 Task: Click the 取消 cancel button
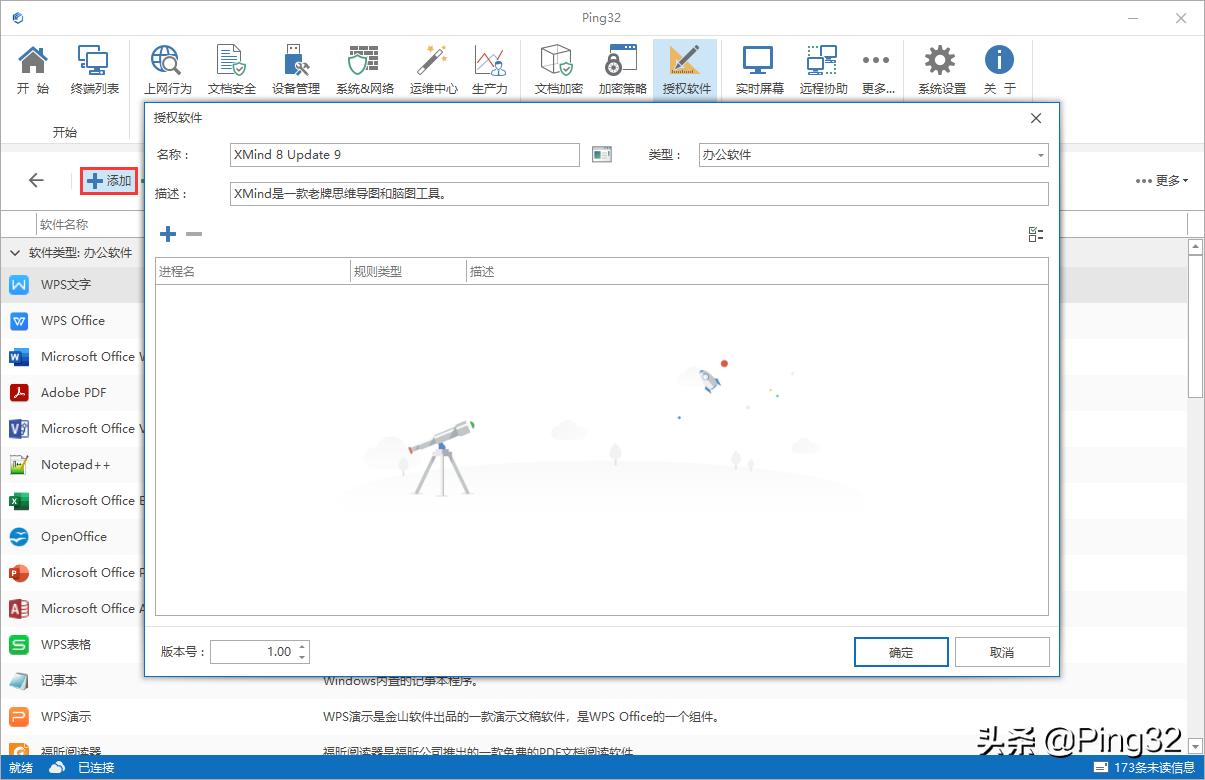1002,652
